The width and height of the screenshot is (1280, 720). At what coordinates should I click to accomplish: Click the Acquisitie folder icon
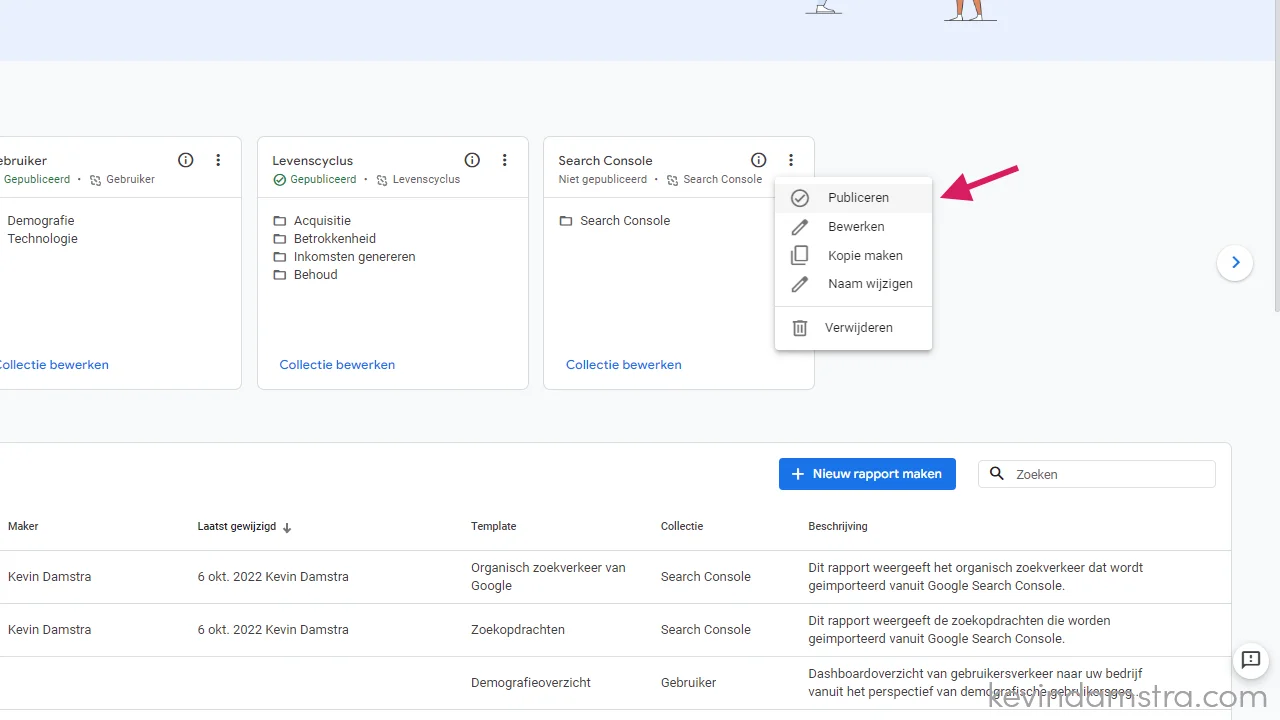[x=280, y=221]
